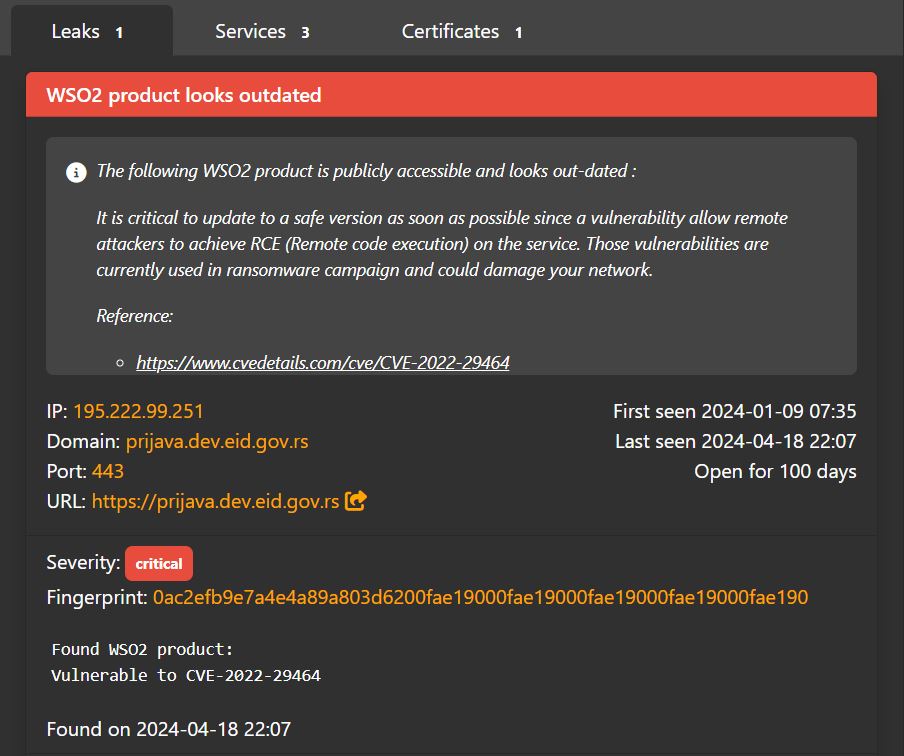Click the 'Severity:' label
Screen dimensions: 904x756
(84, 562)
